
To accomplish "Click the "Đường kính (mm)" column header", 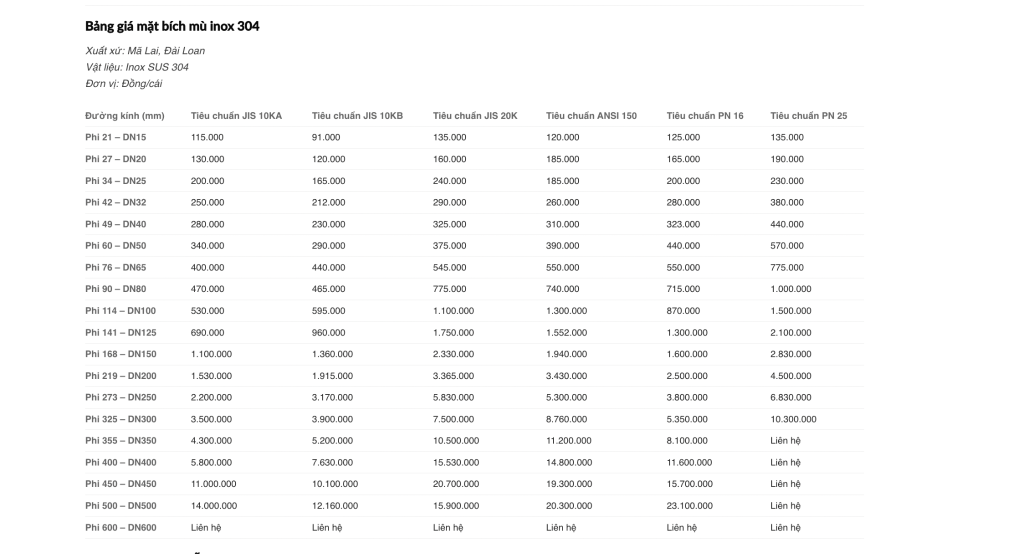I will click(125, 116).
